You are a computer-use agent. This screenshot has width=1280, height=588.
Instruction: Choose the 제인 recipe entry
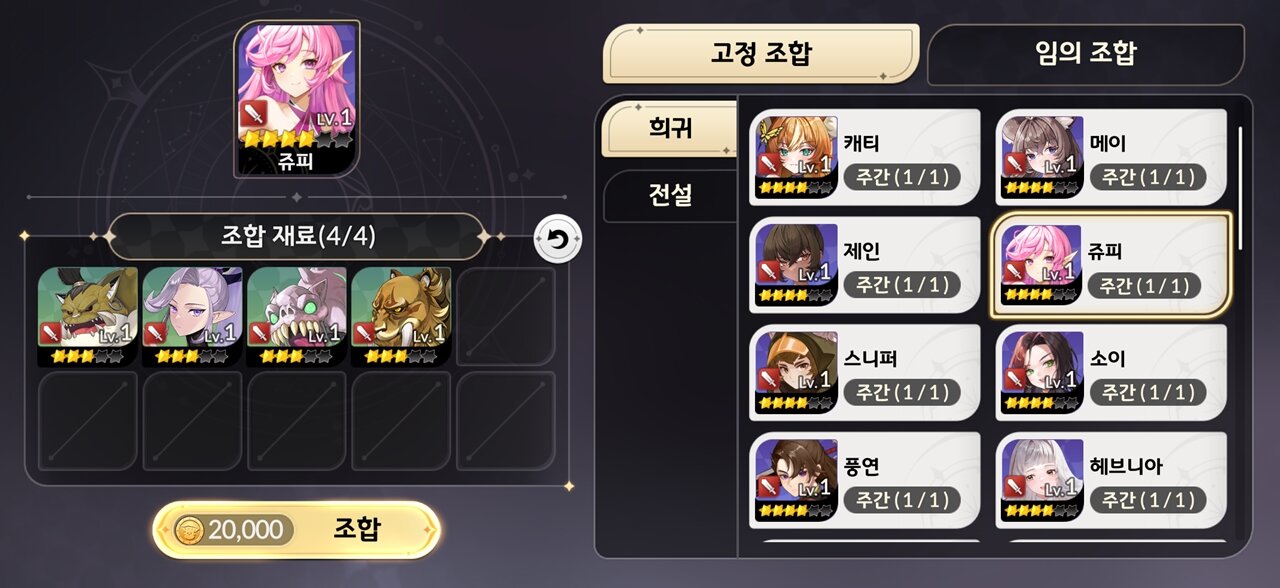point(865,265)
